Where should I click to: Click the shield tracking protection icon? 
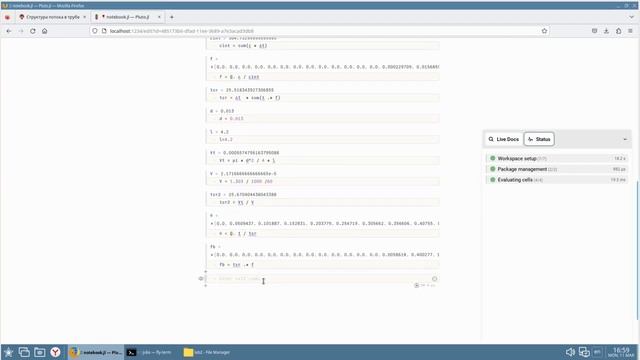tap(95, 31)
